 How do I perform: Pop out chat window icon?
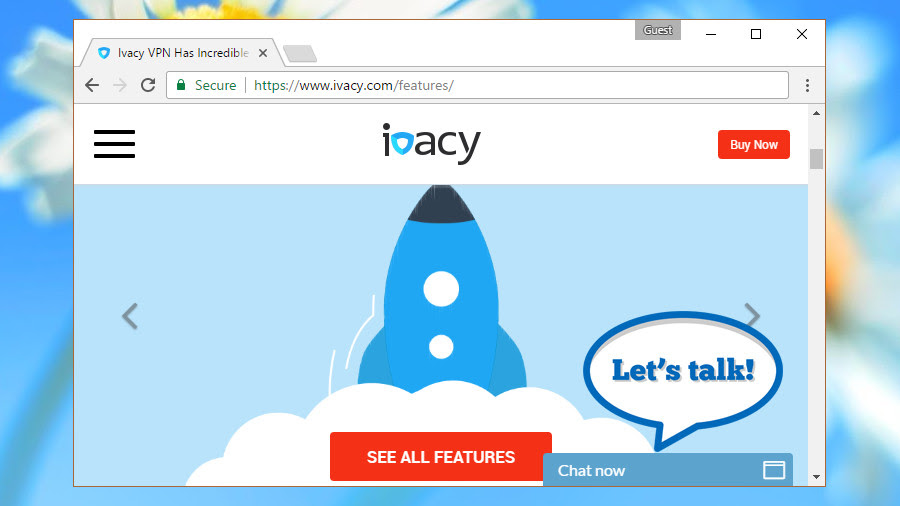(774, 470)
